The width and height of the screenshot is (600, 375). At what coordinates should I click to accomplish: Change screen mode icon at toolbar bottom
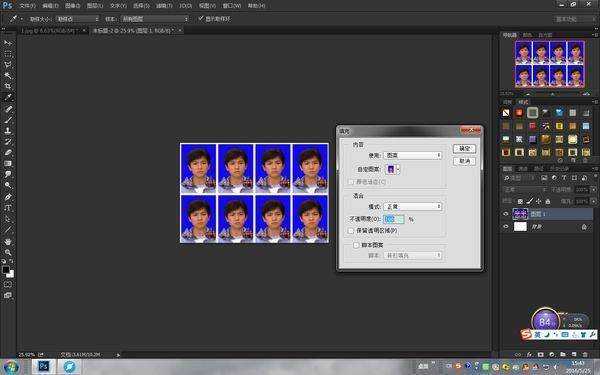click(8, 295)
